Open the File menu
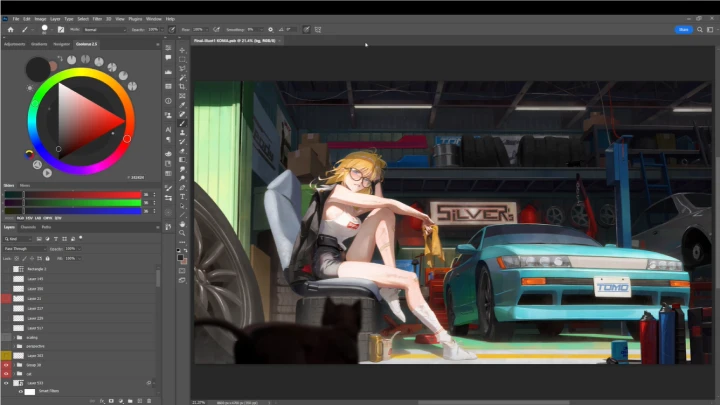This screenshot has height=405, width=720. (x=16, y=19)
